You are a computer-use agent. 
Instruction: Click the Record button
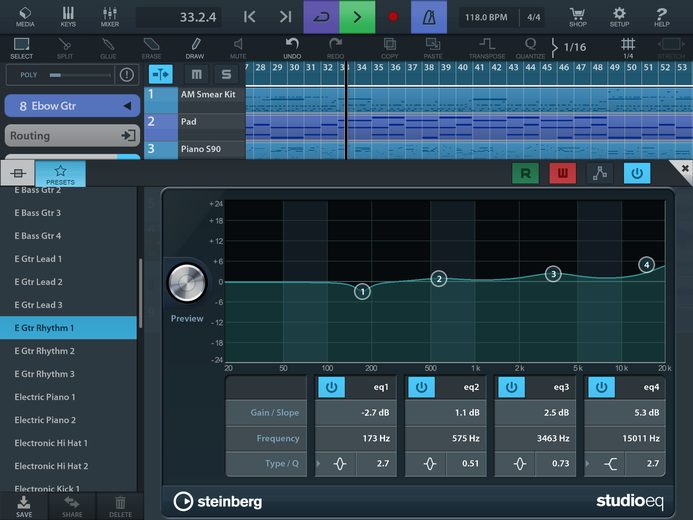click(393, 17)
